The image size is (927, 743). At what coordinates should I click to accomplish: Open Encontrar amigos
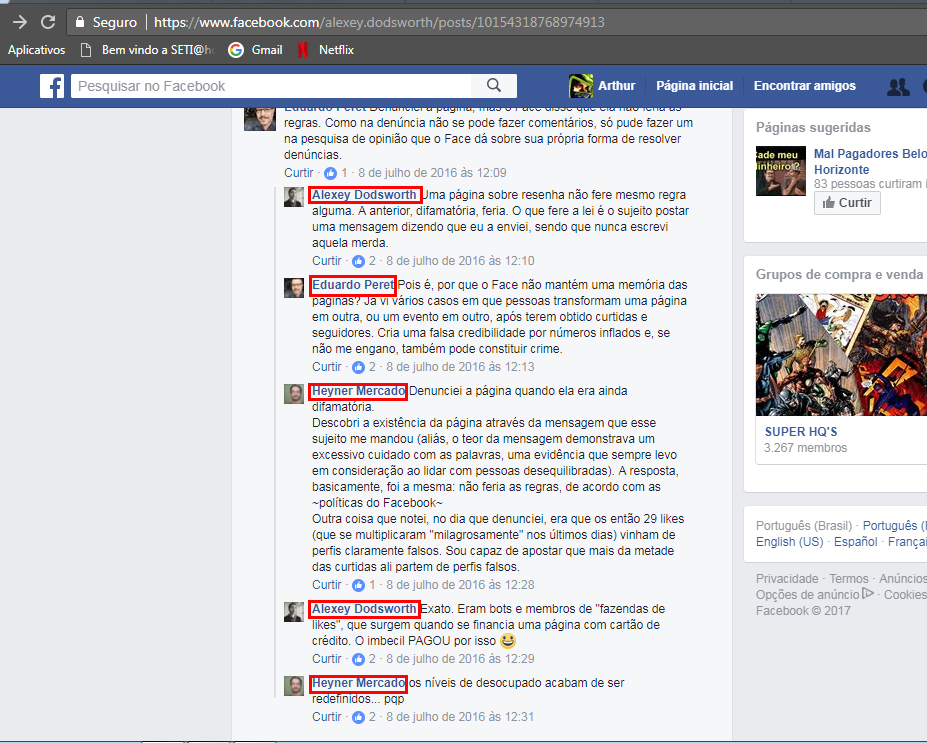tap(804, 86)
